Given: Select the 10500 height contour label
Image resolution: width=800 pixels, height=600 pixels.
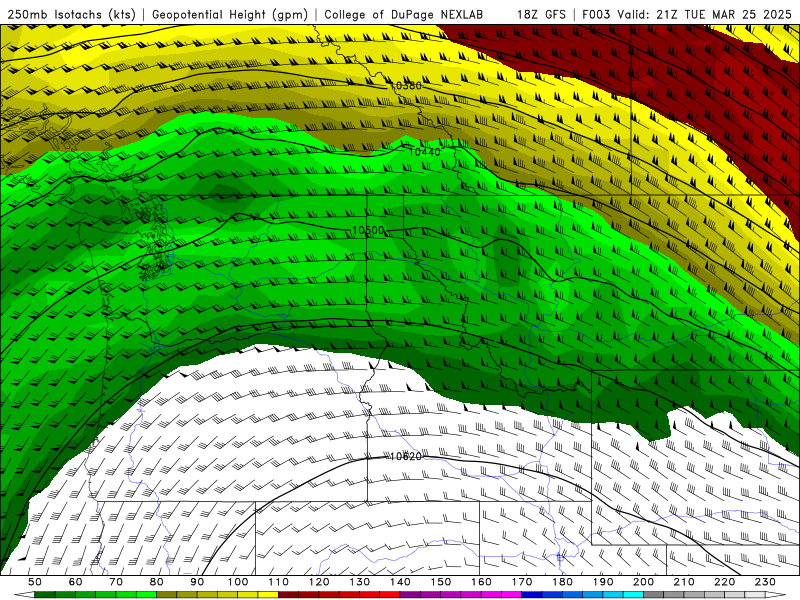Looking at the screenshot, I should [x=368, y=231].
